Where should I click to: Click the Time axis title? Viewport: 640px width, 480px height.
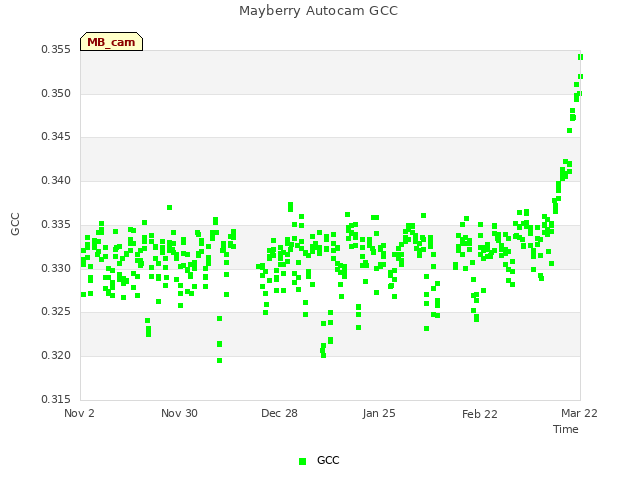point(566,429)
